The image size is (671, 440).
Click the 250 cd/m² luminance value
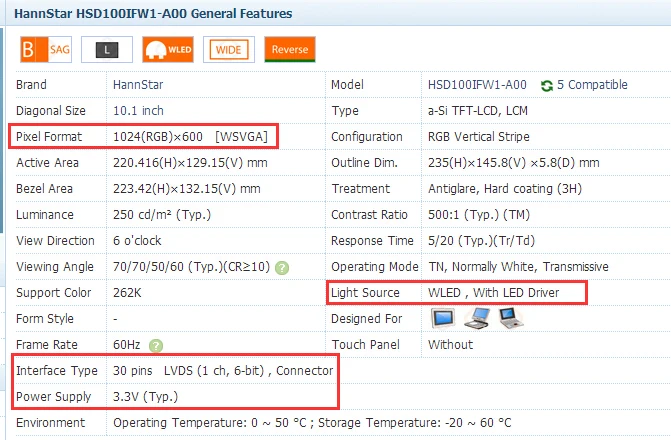coord(162,214)
